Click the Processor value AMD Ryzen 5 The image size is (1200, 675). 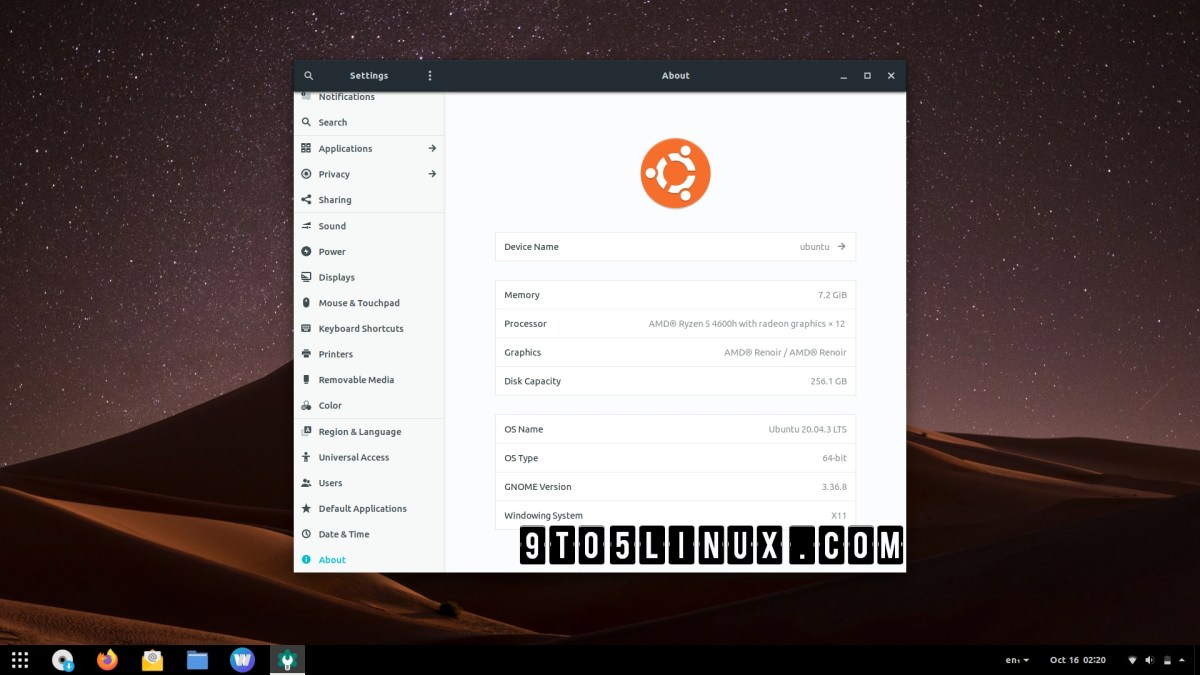[x=747, y=324]
